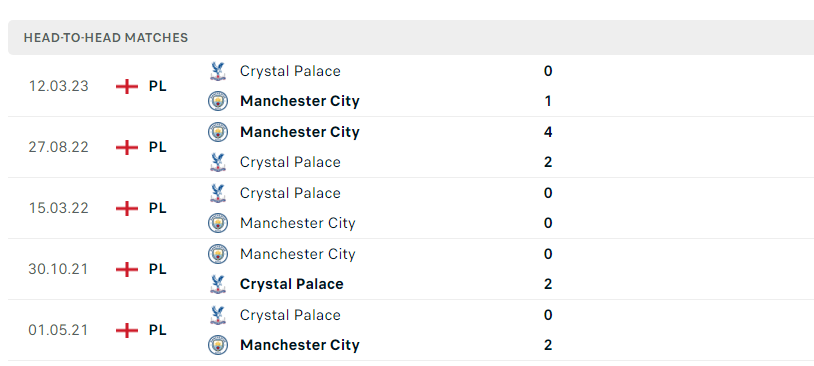The width and height of the screenshot is (814, 366).
Task: Click Manchester City score 4 in 27.08.22 match
Action: tap(548, 132)
